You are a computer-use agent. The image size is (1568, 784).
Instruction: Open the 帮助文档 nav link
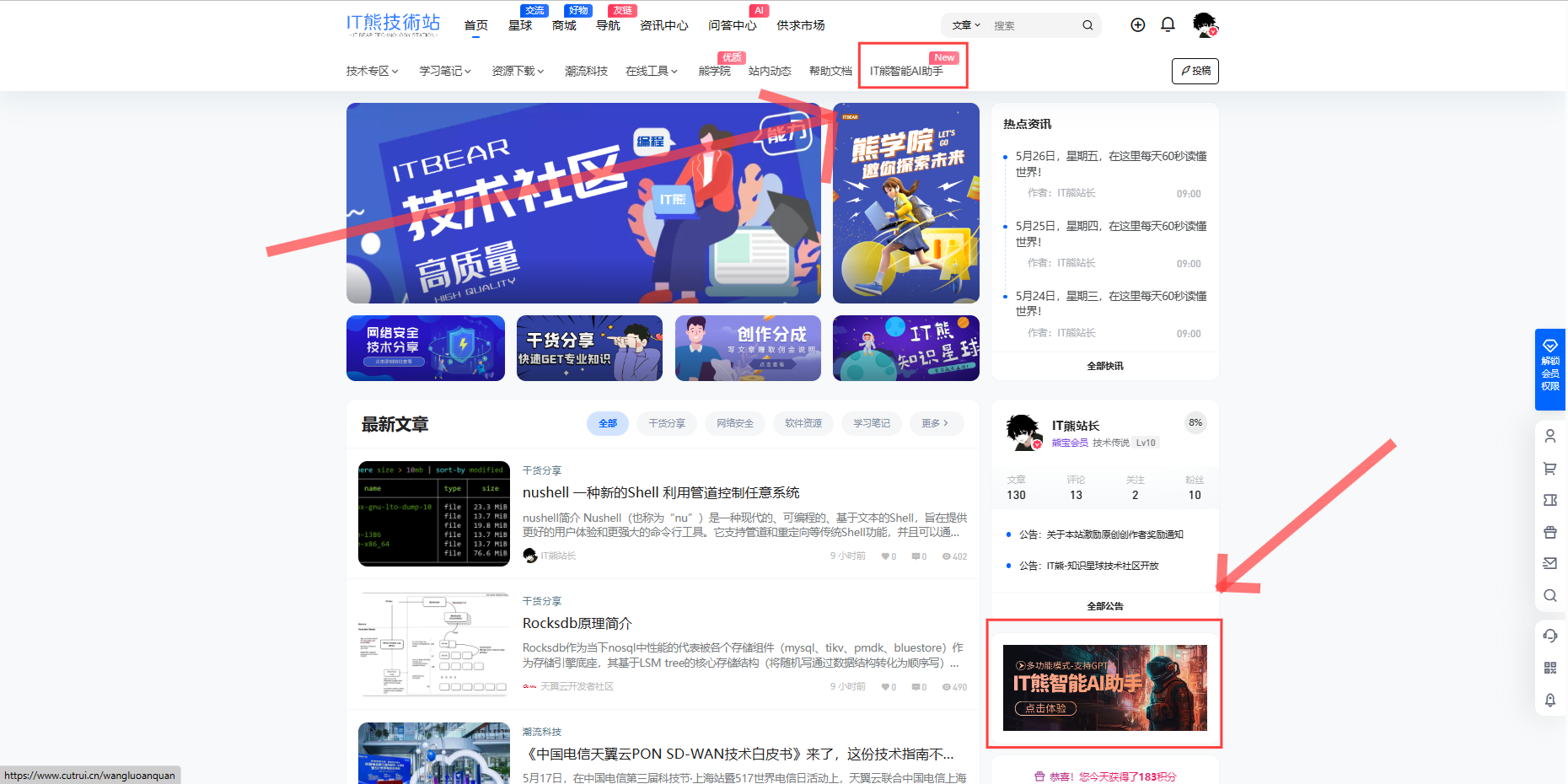tap(830, 71)
